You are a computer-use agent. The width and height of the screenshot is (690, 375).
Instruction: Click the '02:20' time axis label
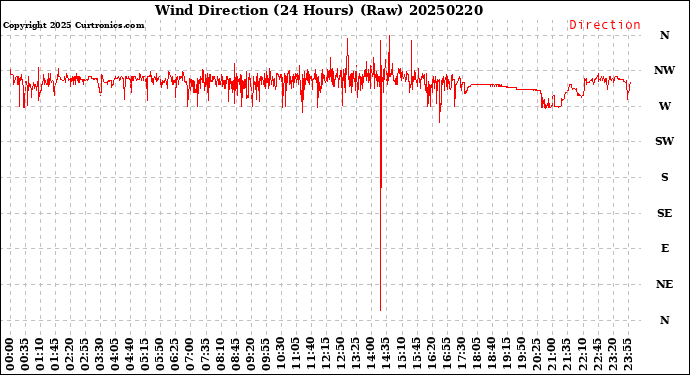click(x=70, y=355)
